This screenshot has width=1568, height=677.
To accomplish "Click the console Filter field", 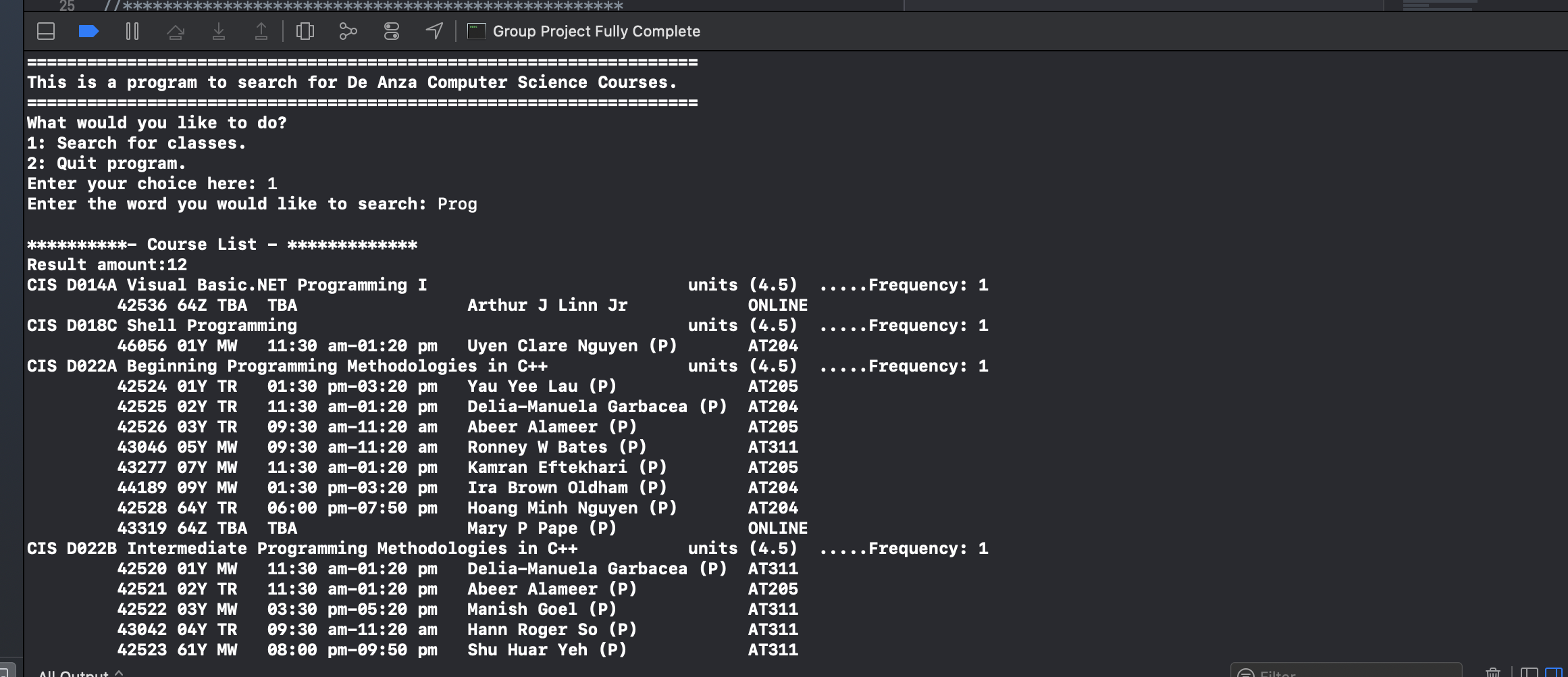I will 1344,673.
